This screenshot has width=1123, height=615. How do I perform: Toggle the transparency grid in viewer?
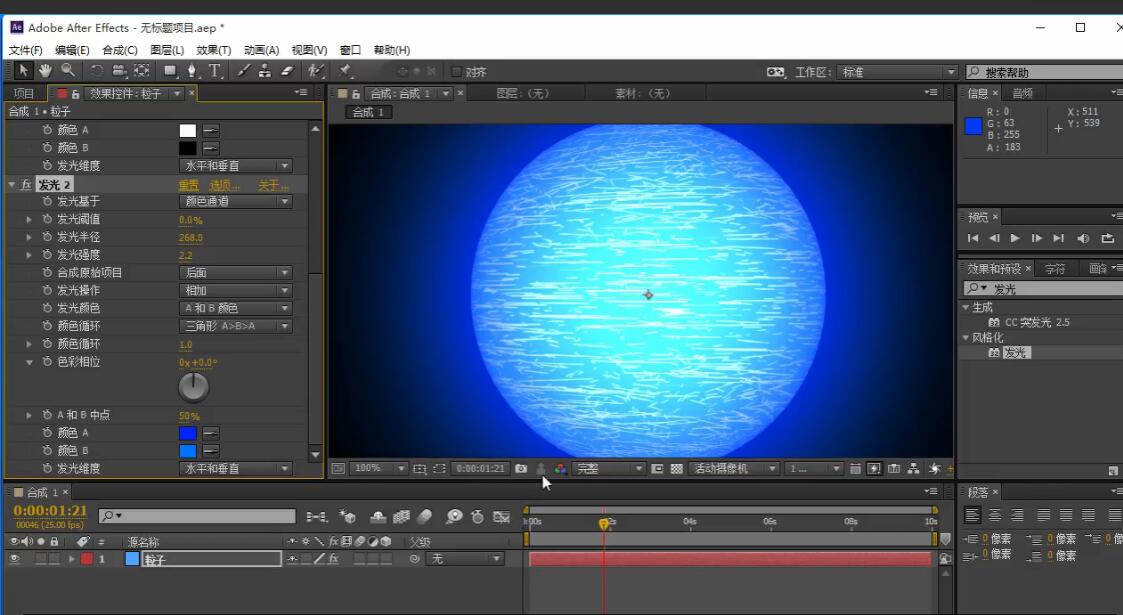676,468
